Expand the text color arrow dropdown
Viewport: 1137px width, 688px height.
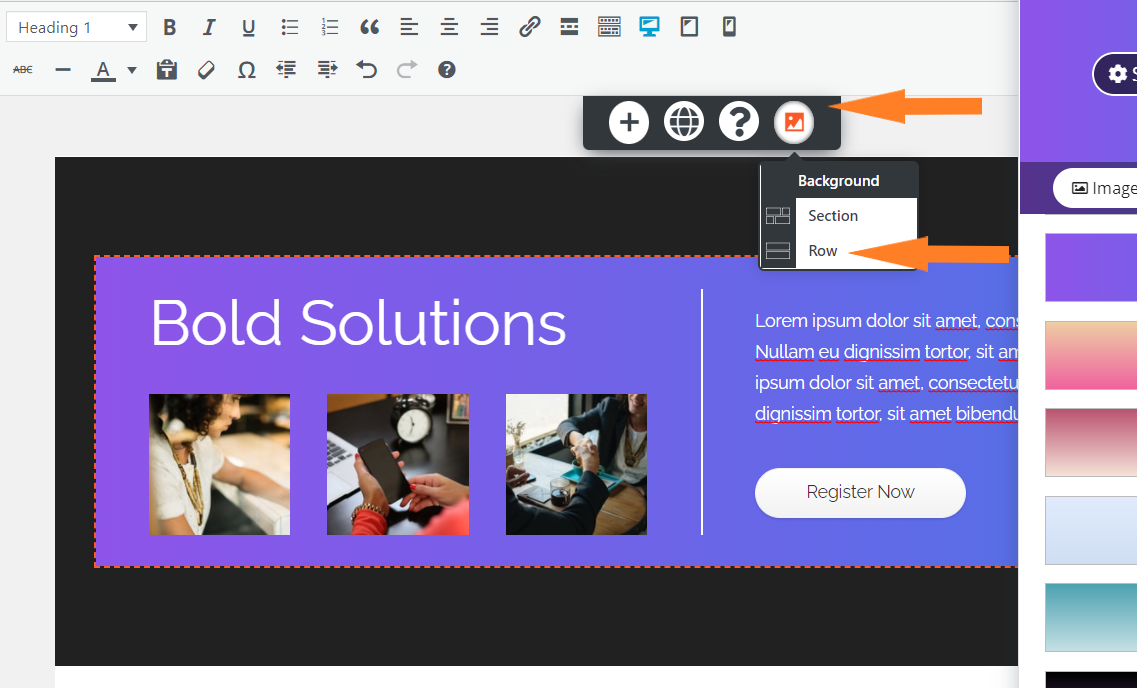point(132,71)
